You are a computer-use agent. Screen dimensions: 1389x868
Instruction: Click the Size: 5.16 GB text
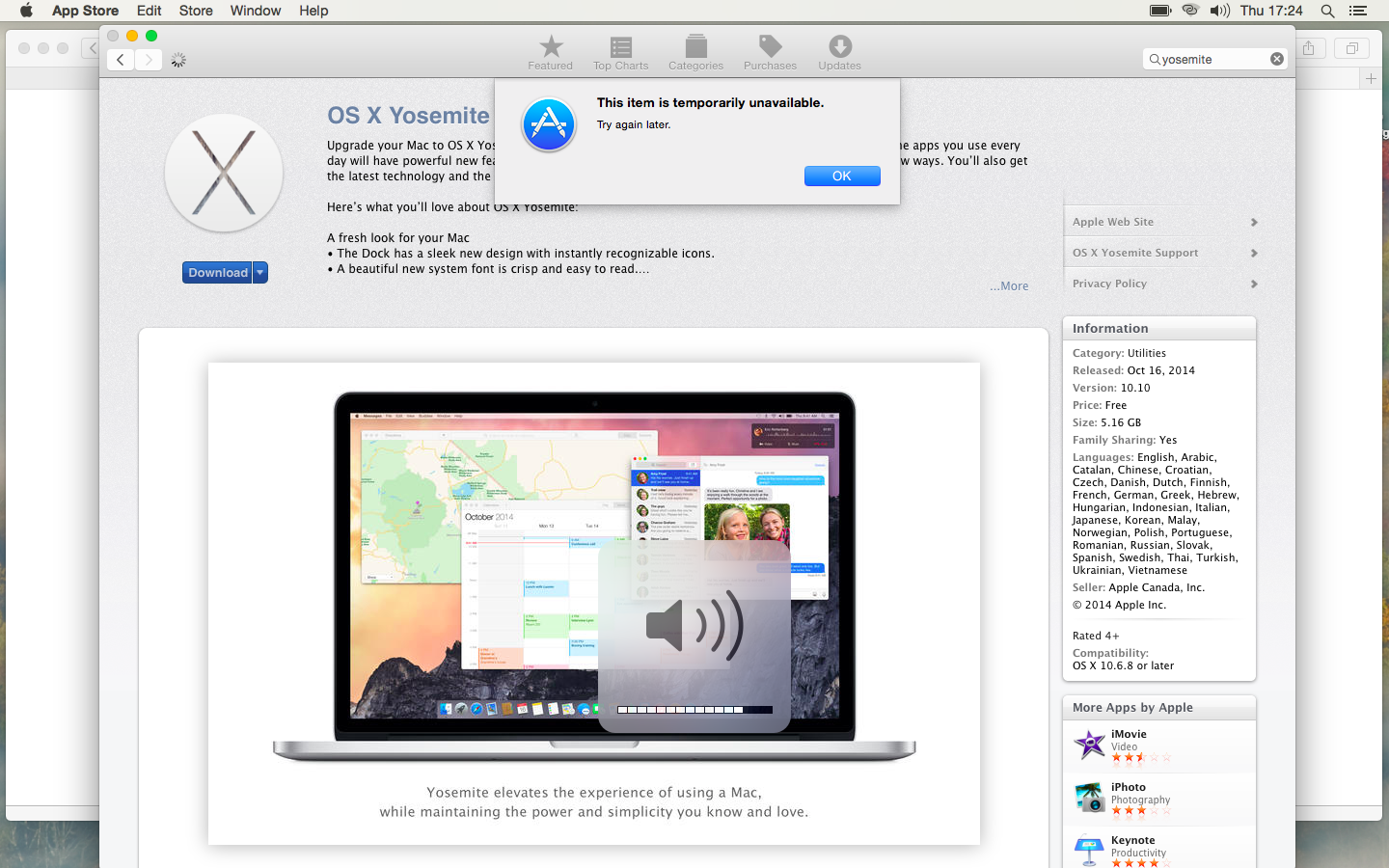pos(1106,422)
